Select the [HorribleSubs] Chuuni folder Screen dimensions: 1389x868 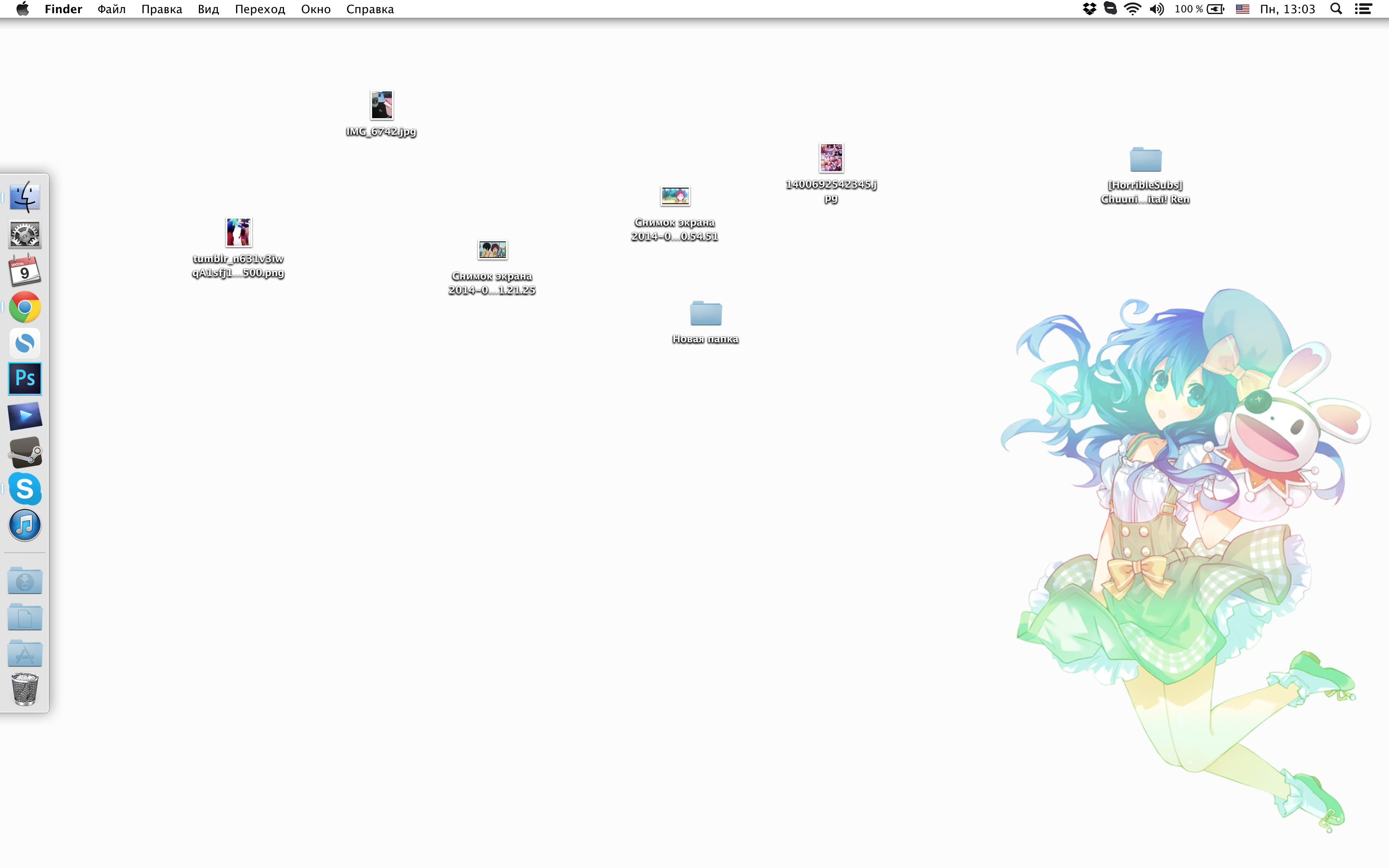click(1146, 159)
